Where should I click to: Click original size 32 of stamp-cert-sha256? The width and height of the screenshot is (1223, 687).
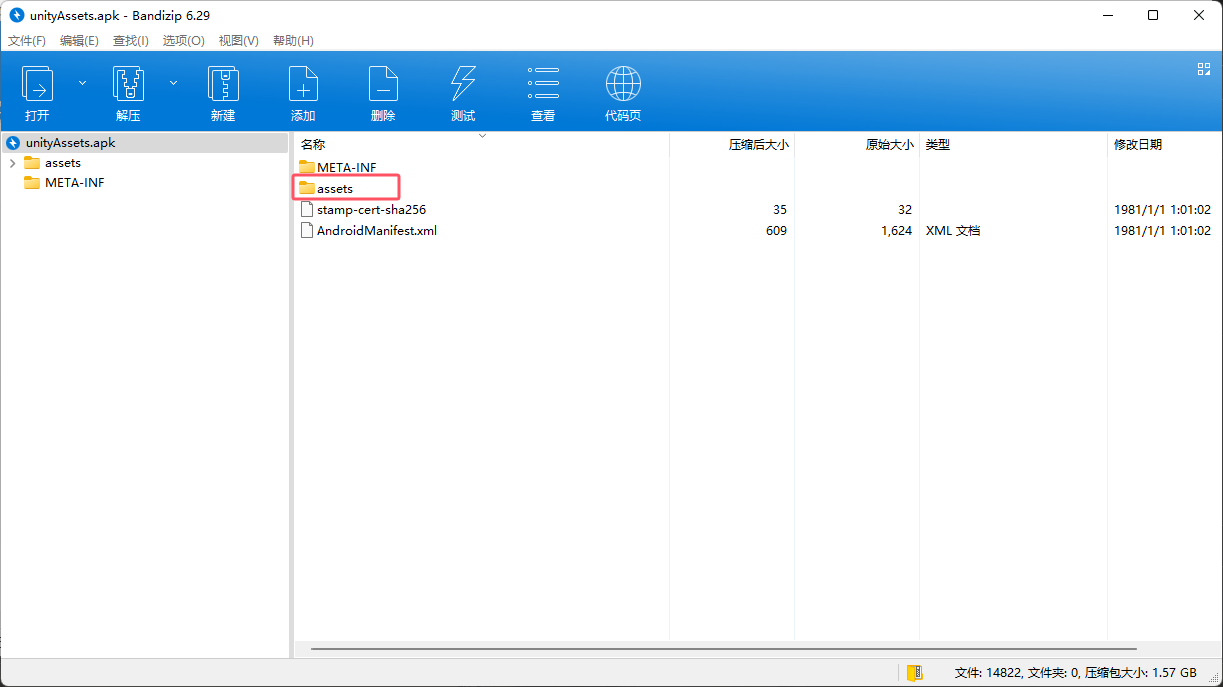click(x=905, y=209)
